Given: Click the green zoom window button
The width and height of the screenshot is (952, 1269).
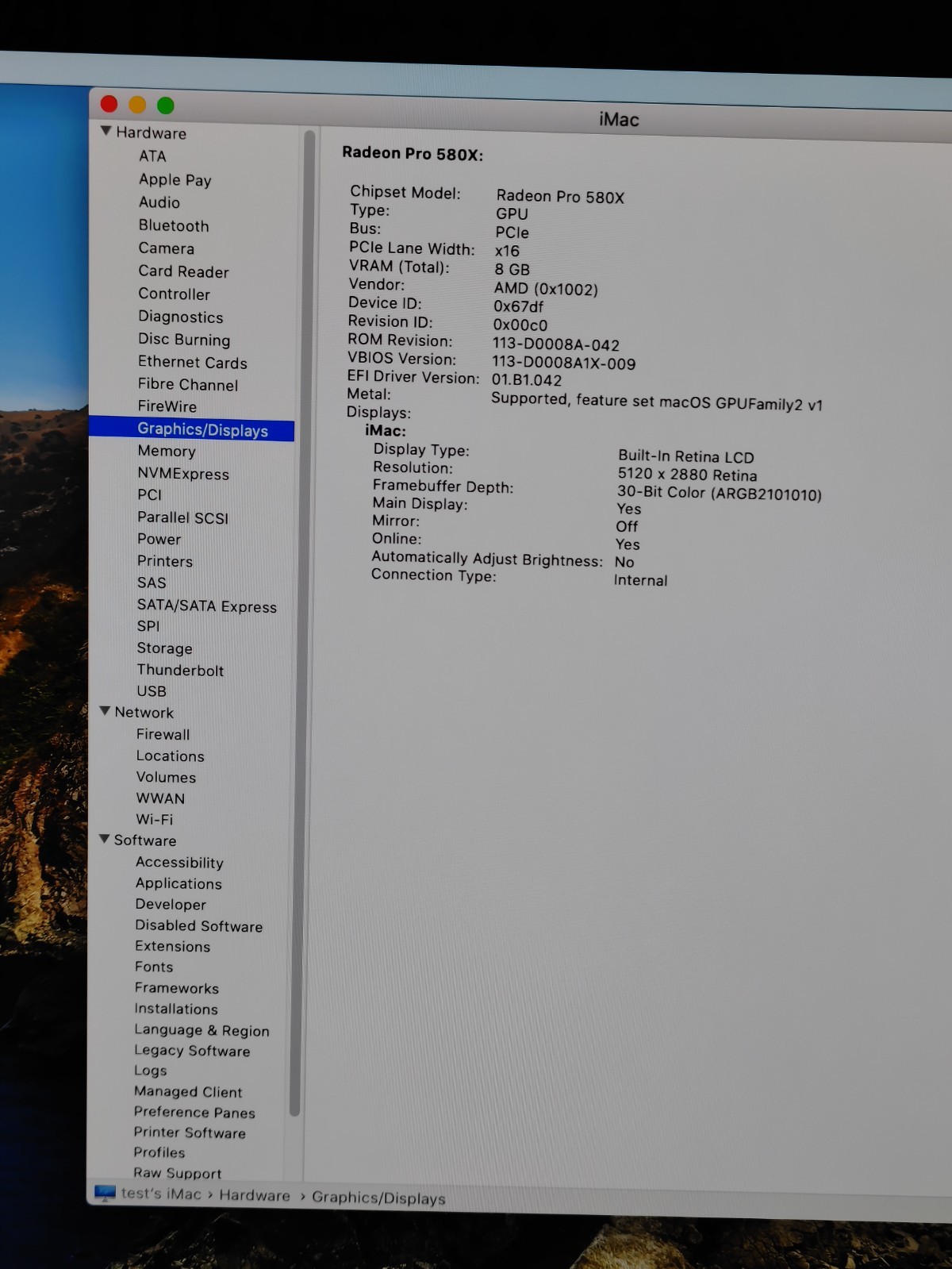Looking at the screenshot, I should pyautogui.click(x=166, y=106).
